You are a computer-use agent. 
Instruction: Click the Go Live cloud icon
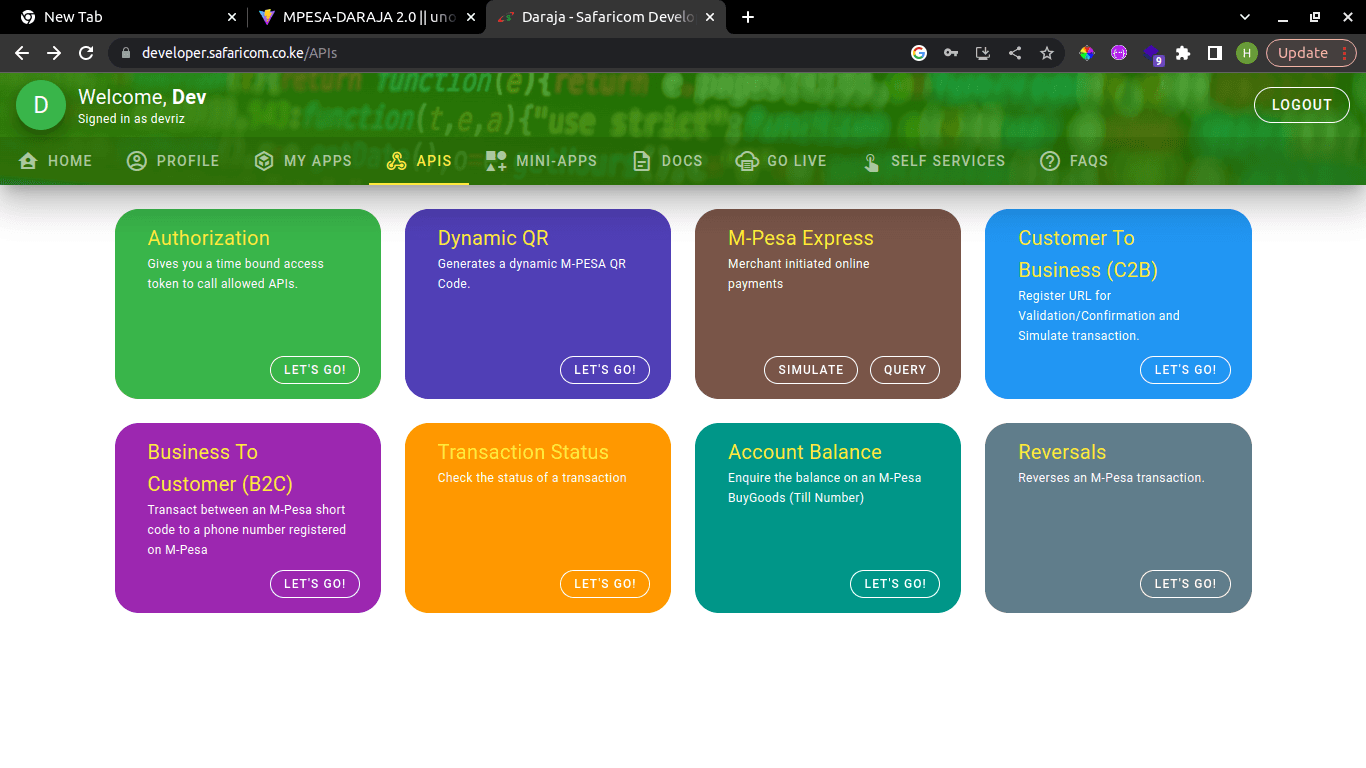tap(747, 161)
